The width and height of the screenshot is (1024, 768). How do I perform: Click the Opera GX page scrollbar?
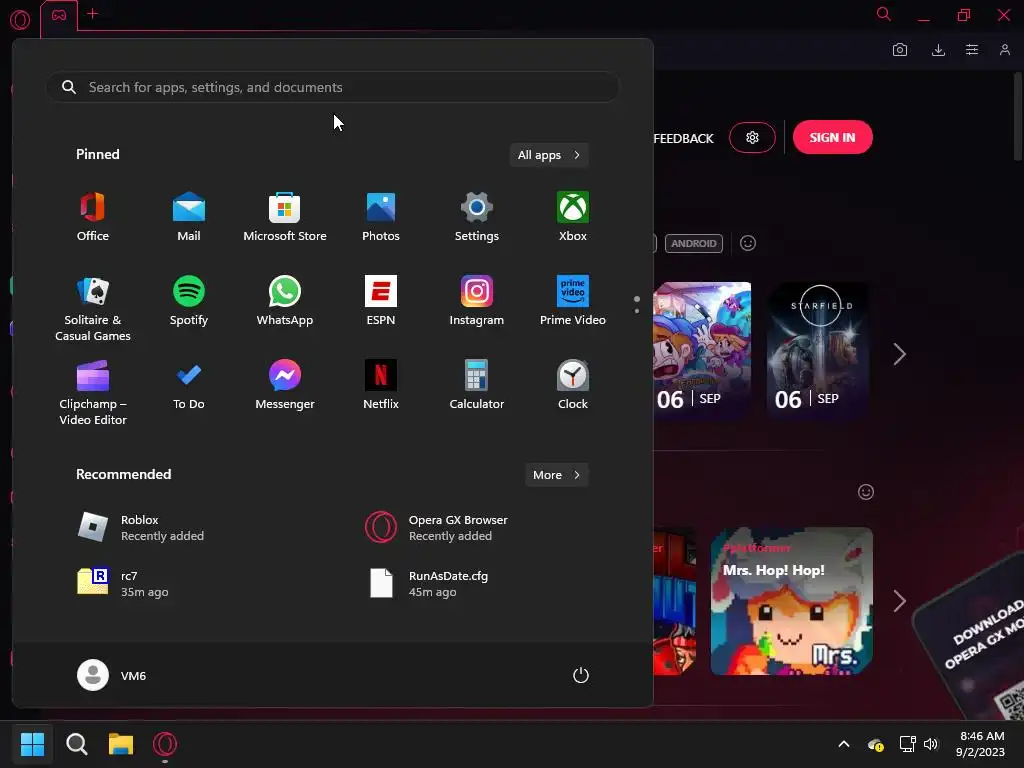click(1017, 116)
